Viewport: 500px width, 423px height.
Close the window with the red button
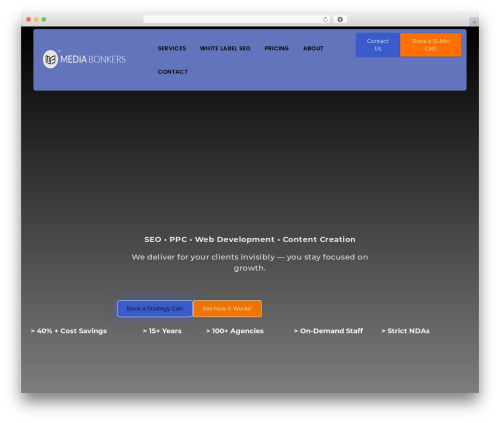[29, 19]
